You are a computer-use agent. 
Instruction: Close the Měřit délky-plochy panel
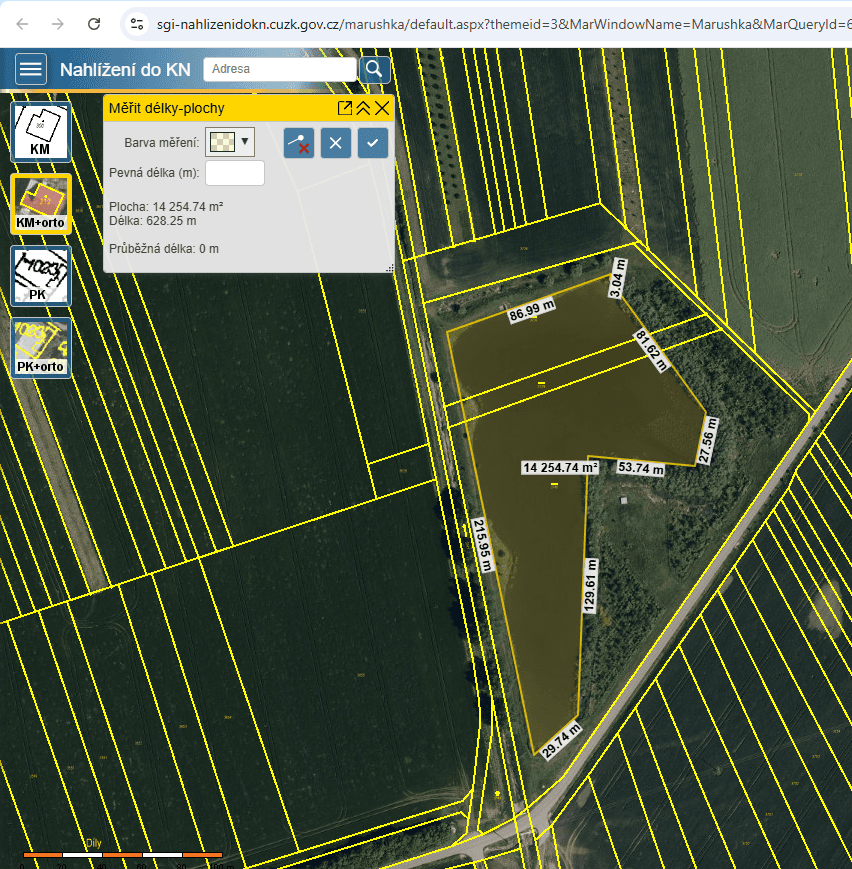coord(383,107)
